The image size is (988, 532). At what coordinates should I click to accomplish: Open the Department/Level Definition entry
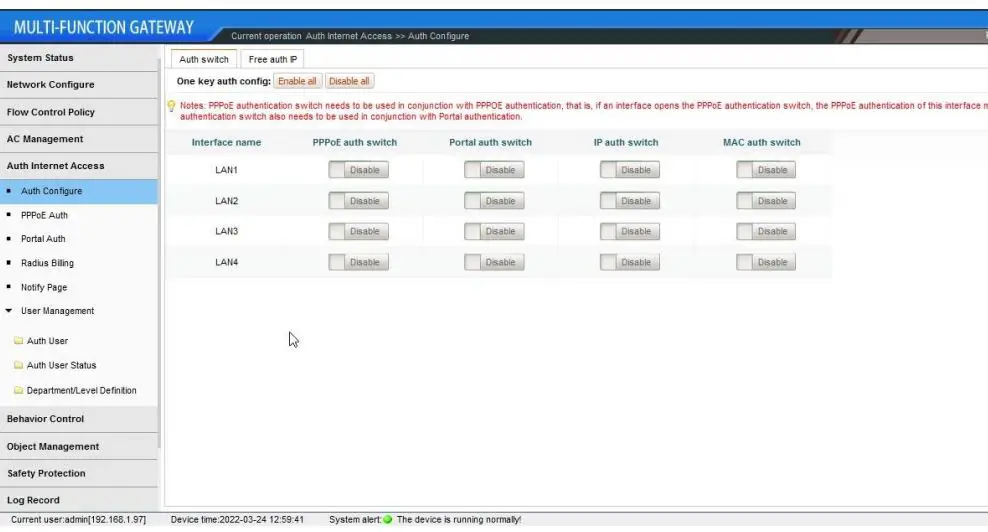[81, 391]
